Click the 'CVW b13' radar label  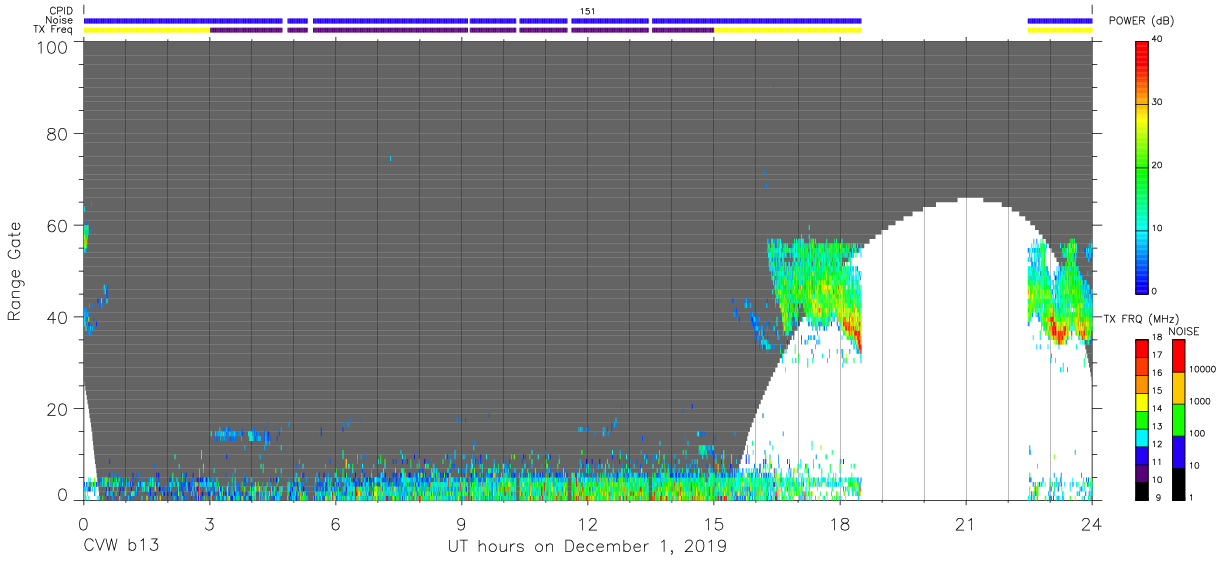point(121,547)
